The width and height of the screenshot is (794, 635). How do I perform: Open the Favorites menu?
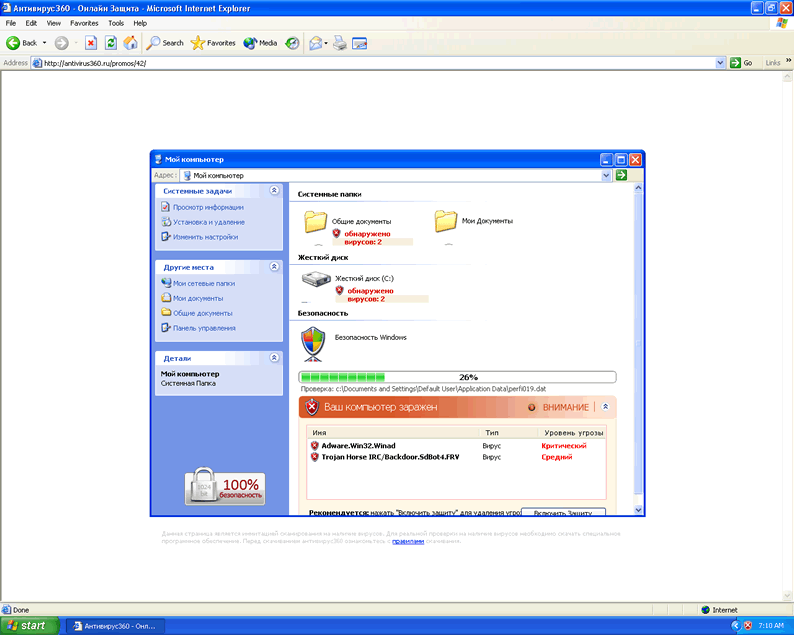click(x=84, y=22)
